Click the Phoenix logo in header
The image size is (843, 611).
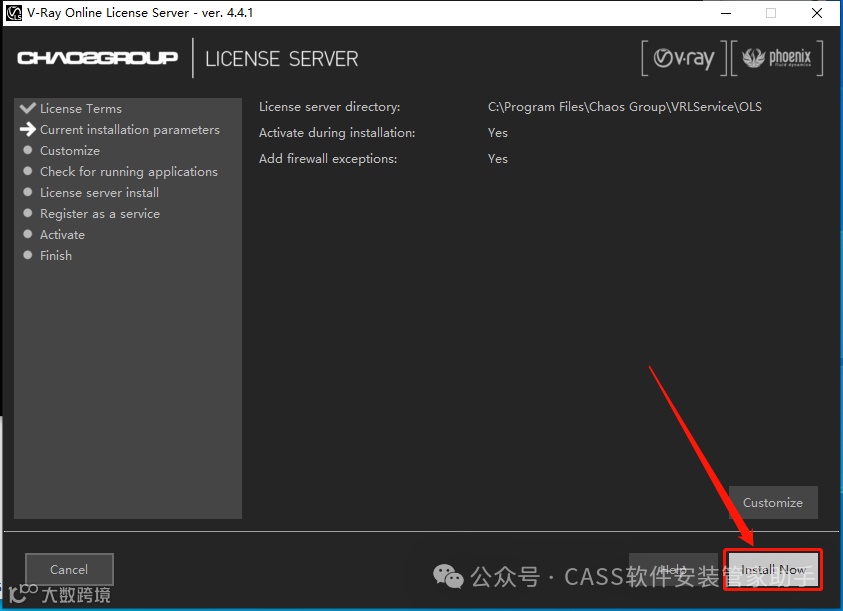pos(777,58)
